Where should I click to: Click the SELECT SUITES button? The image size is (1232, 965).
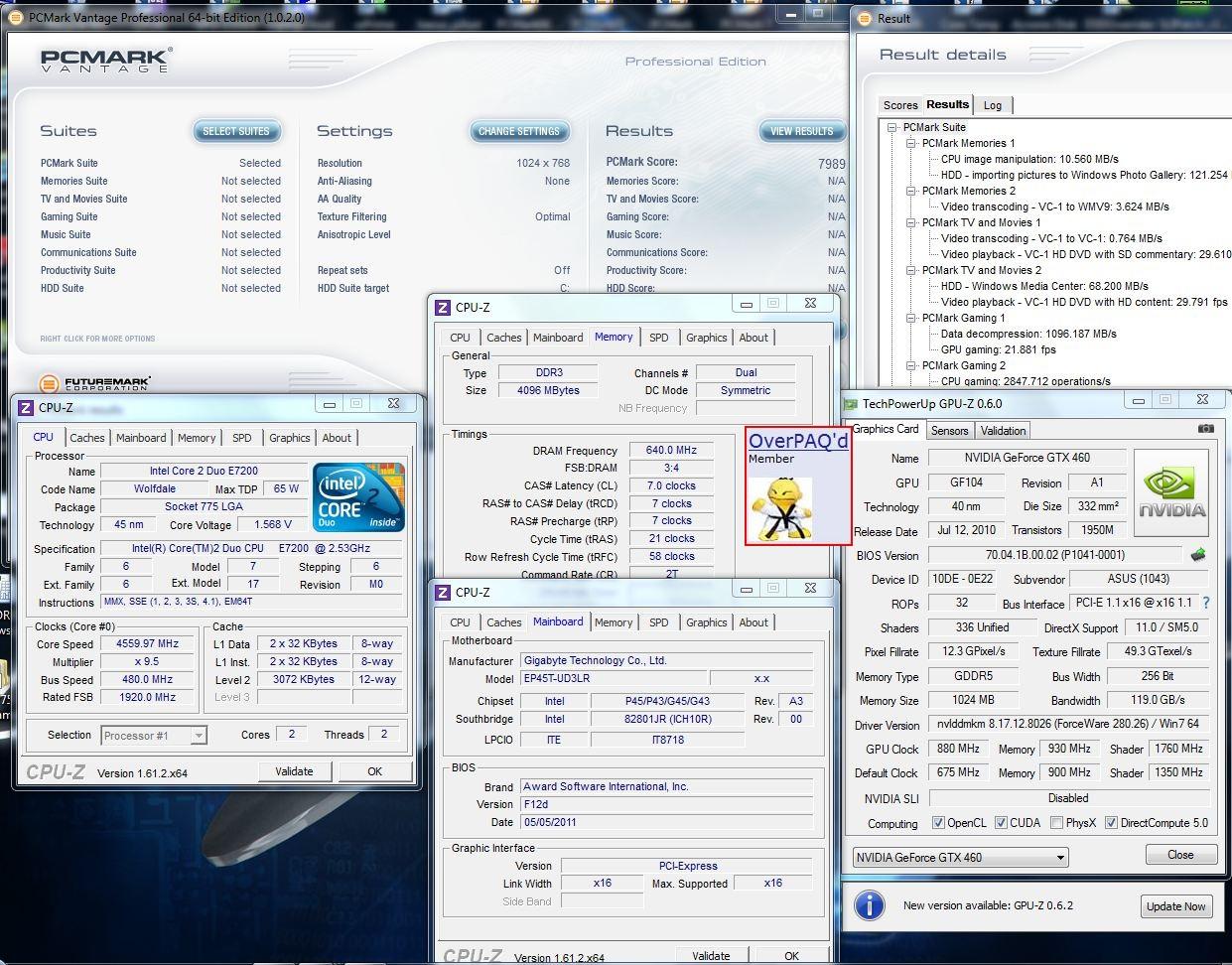[236, 131]
